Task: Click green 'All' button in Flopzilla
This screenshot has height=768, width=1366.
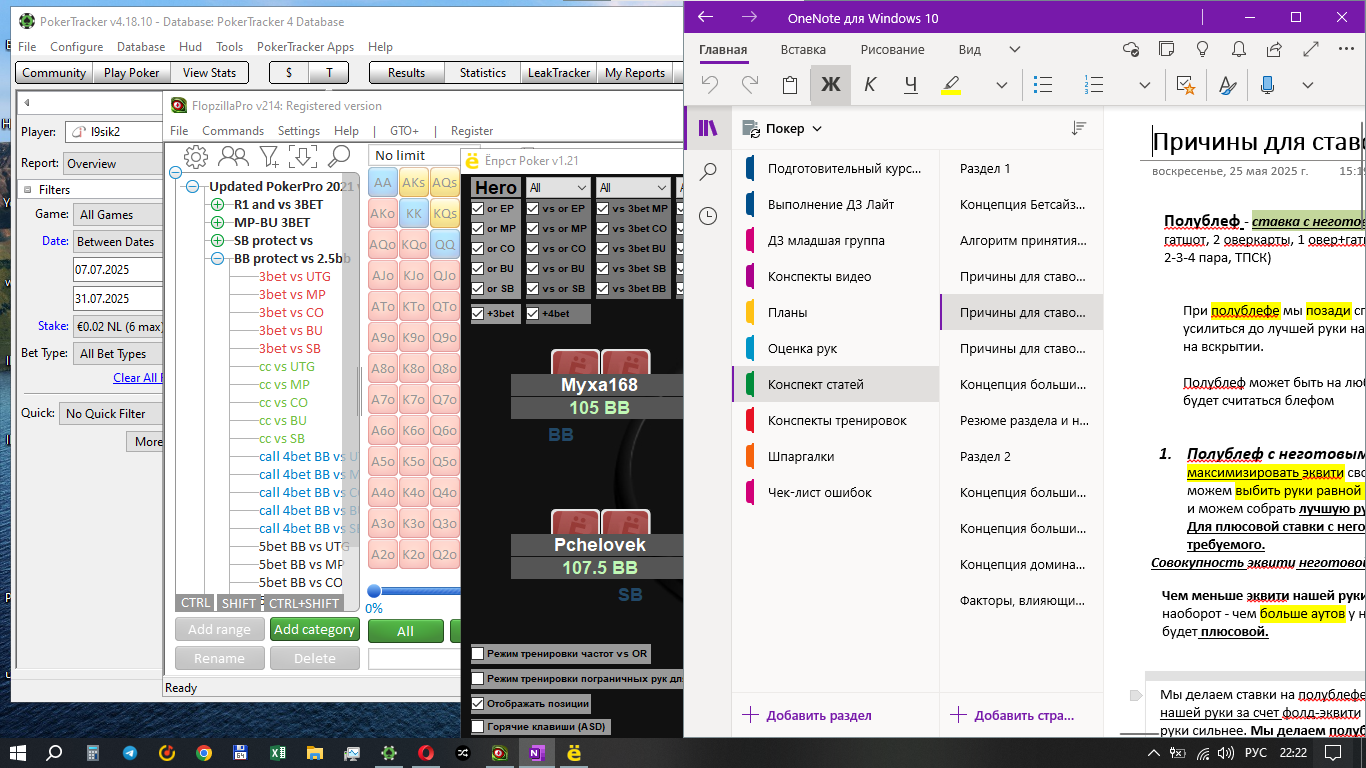Action: point(405,631)
